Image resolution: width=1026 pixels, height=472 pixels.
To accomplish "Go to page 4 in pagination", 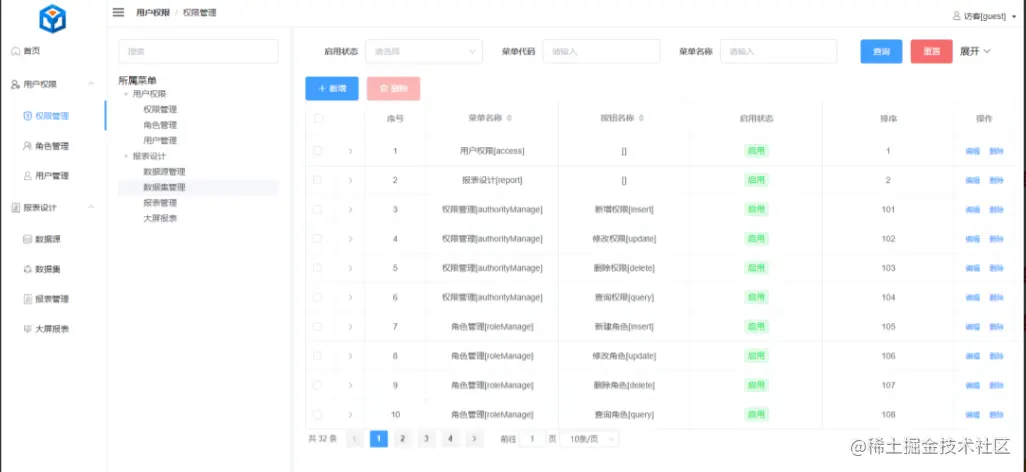I will coord(450,439).
